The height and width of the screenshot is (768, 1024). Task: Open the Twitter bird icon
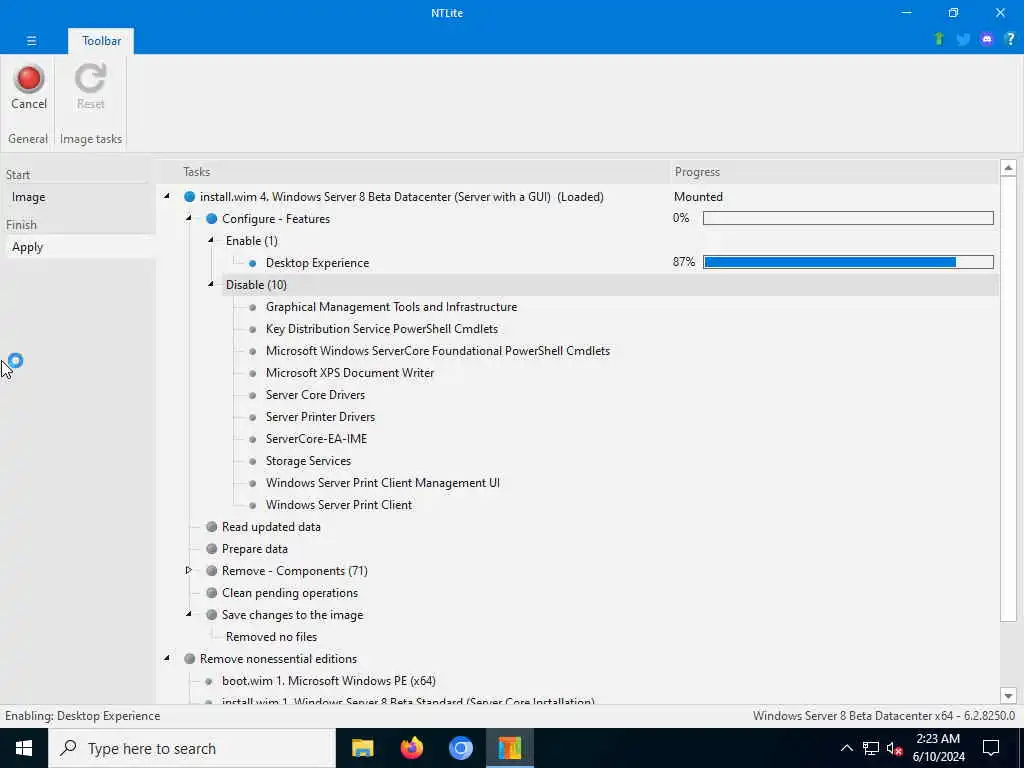pos(963,39)
